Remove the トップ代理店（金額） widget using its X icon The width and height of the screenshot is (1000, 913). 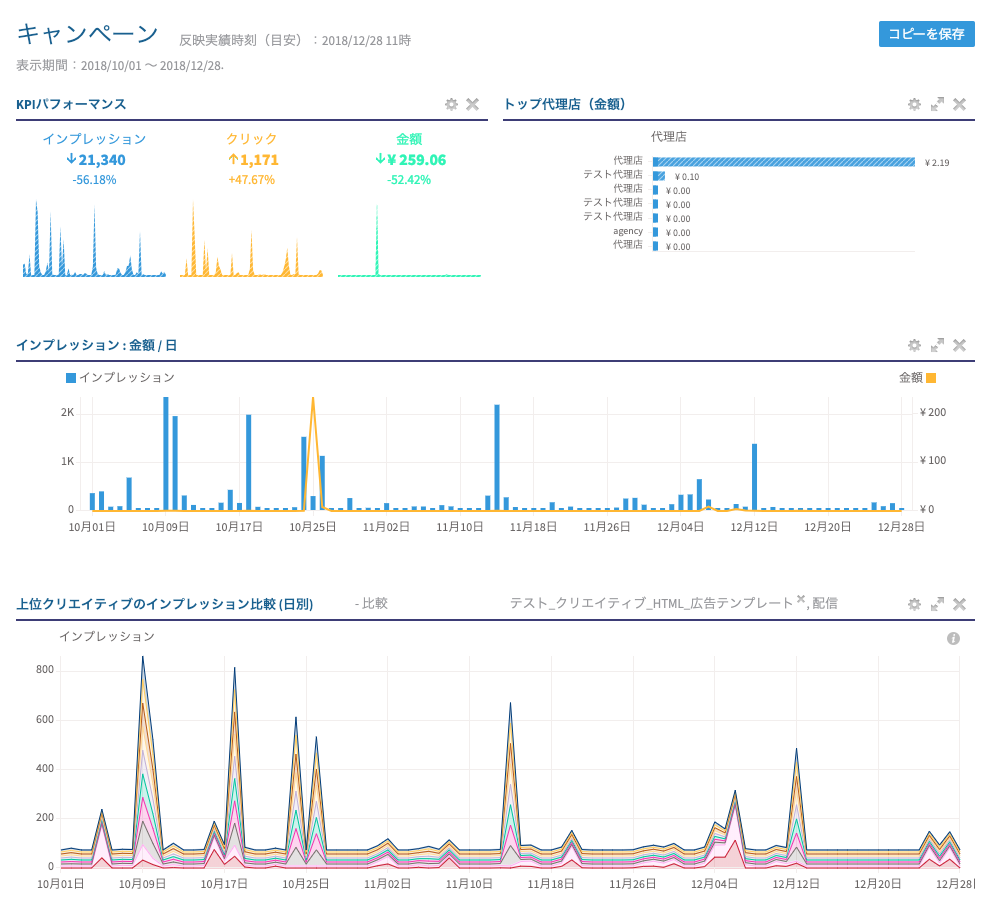[x=959, y=104]
